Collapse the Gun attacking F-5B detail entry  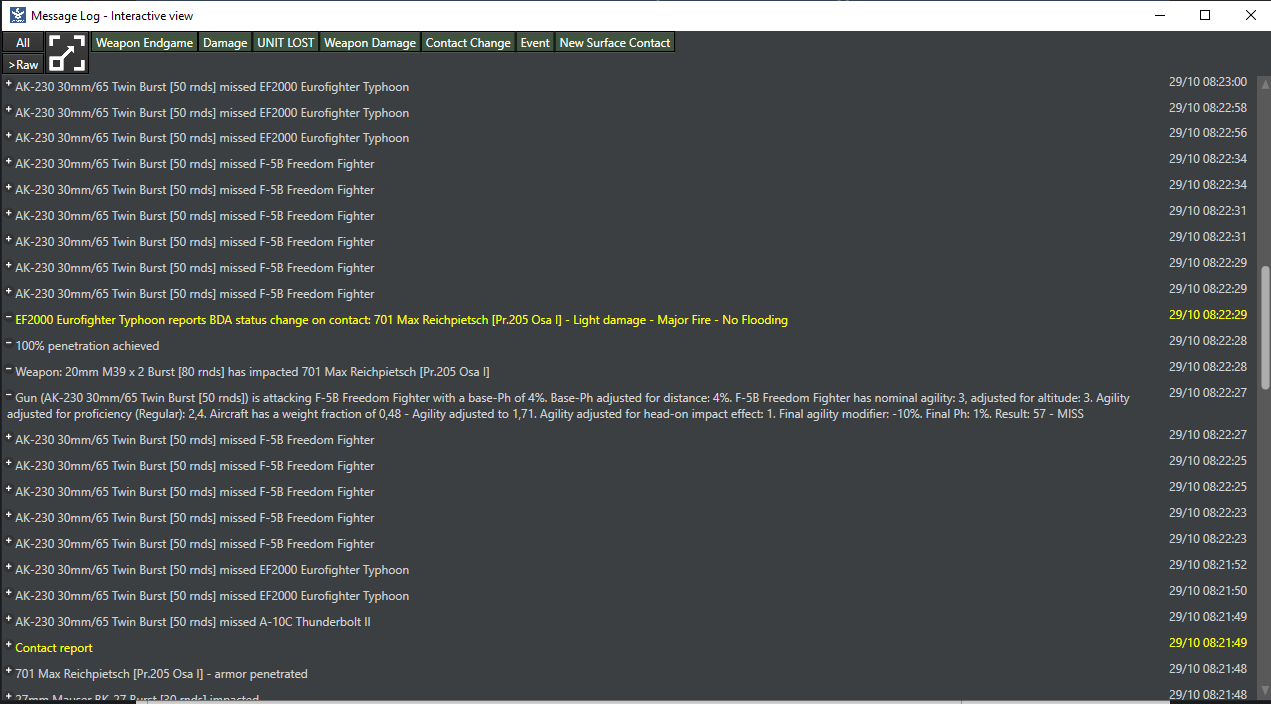[x=9, y=396]
